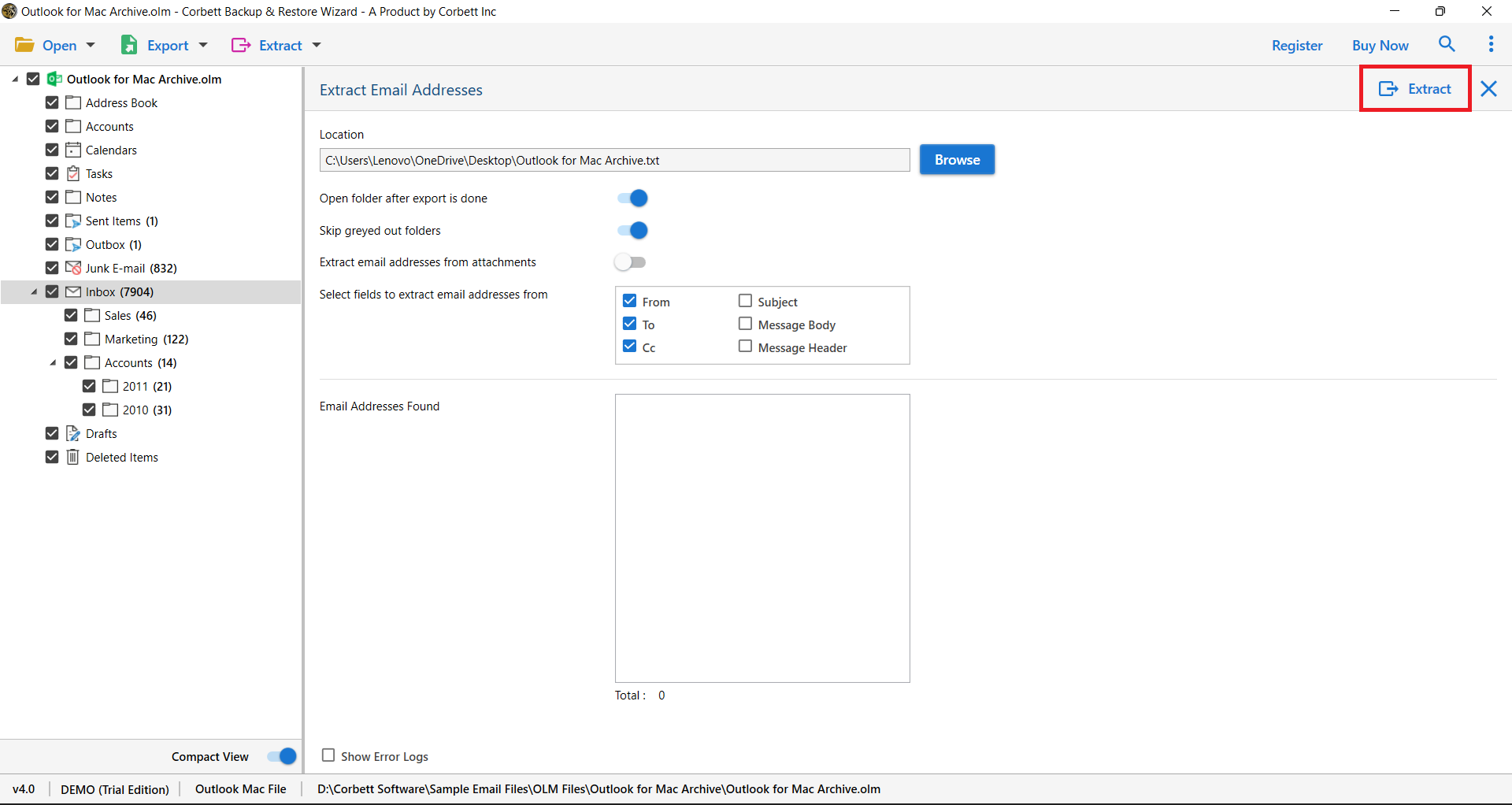Click the OLM file path in status bar

pos(598,789)
